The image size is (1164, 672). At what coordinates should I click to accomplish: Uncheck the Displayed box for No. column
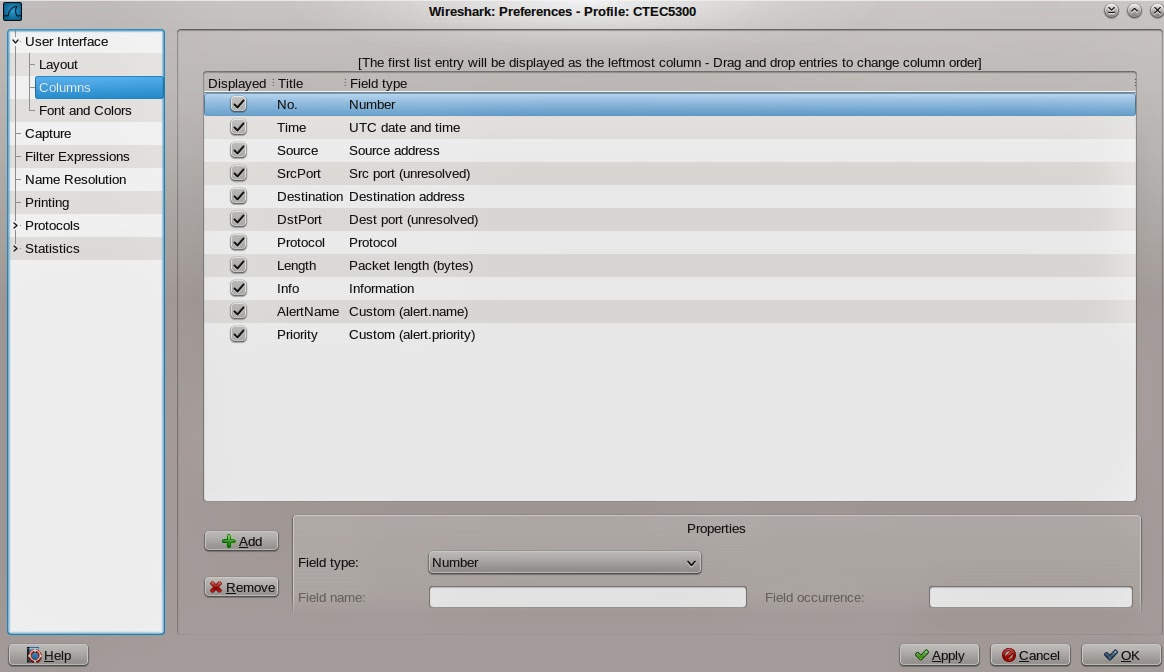tap(238, 104)
